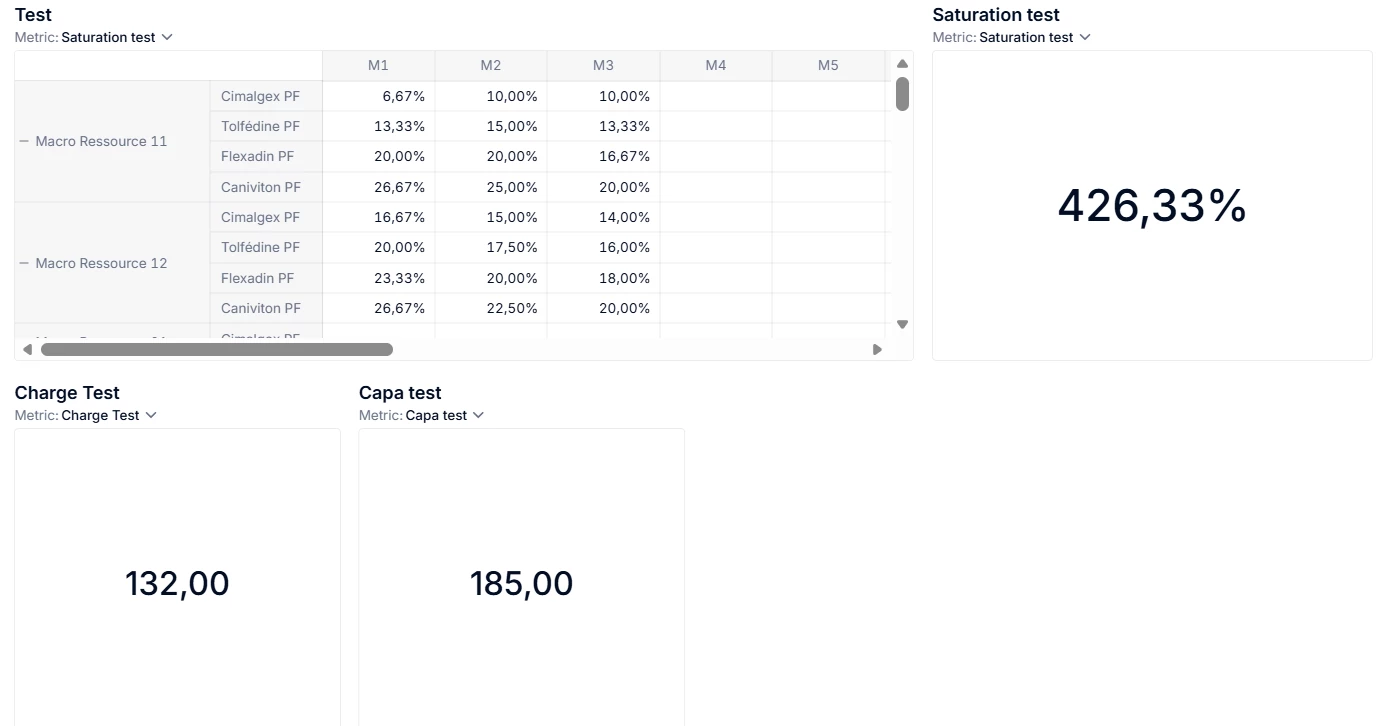The width and height of the screenshot is (1382, 726).
Task: Expand the Charge Test metric selector
Action: click(108, 415)
